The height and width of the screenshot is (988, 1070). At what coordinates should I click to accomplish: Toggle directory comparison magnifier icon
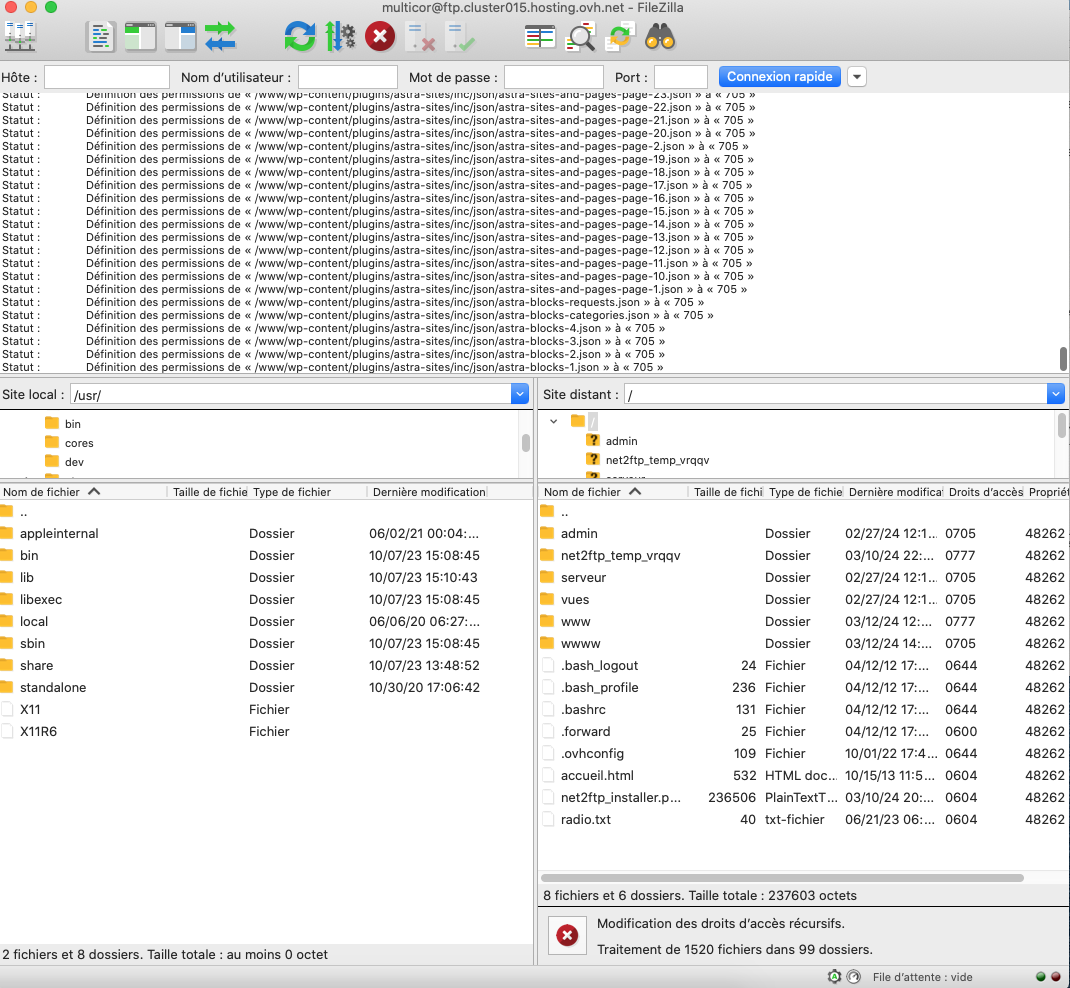580,37
